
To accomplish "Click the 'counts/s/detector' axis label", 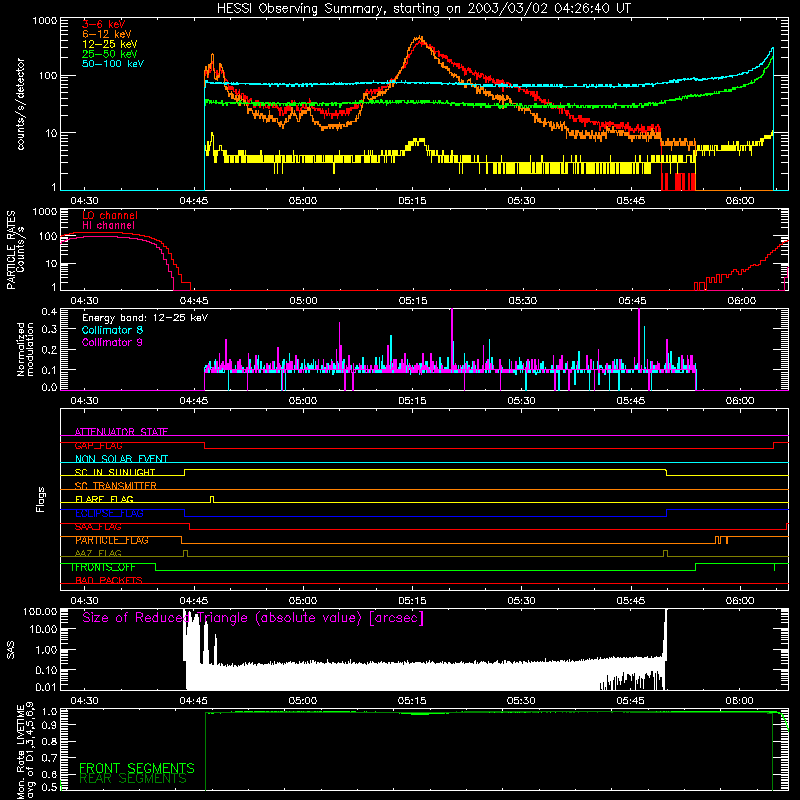I will pyautogui.click(x=20, y=104).
